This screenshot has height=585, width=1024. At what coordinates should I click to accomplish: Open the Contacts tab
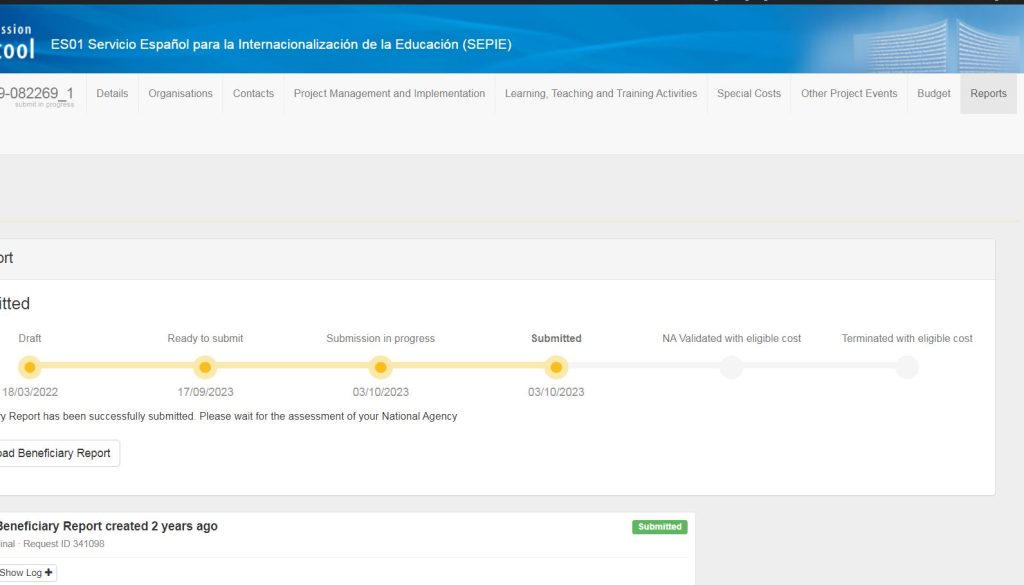253,93
